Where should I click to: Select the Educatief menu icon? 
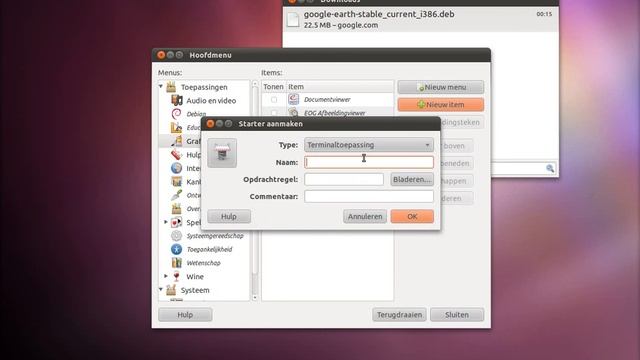pyautogui.click(x=176, y=127)
